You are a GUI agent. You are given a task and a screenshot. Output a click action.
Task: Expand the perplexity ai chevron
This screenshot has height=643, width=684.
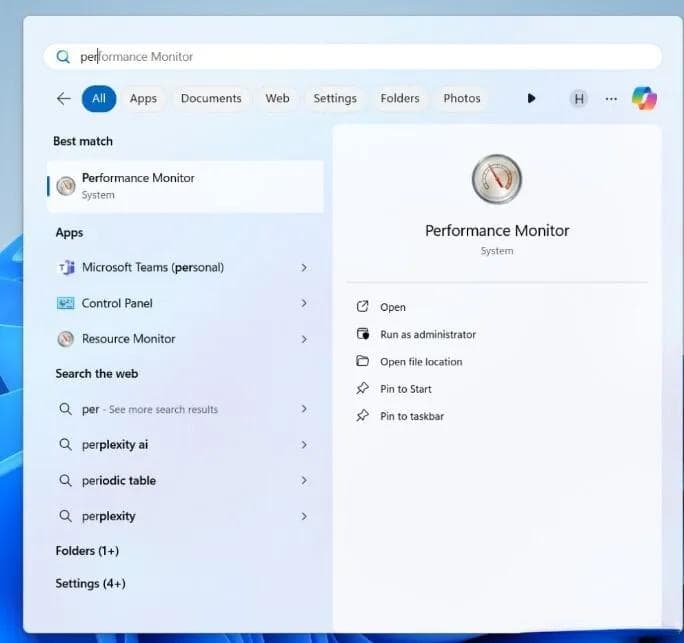pyautogui.click(x=304, y=445)
